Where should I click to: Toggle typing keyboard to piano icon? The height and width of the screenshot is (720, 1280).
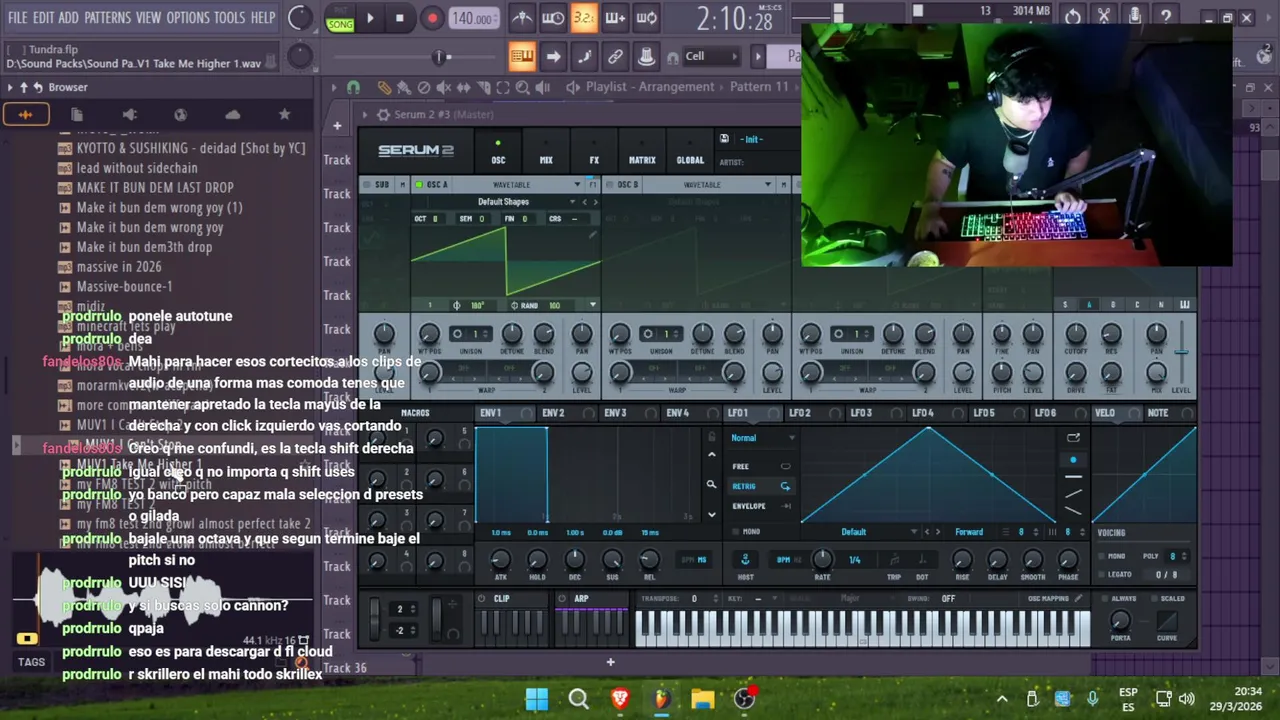[522, 56]
